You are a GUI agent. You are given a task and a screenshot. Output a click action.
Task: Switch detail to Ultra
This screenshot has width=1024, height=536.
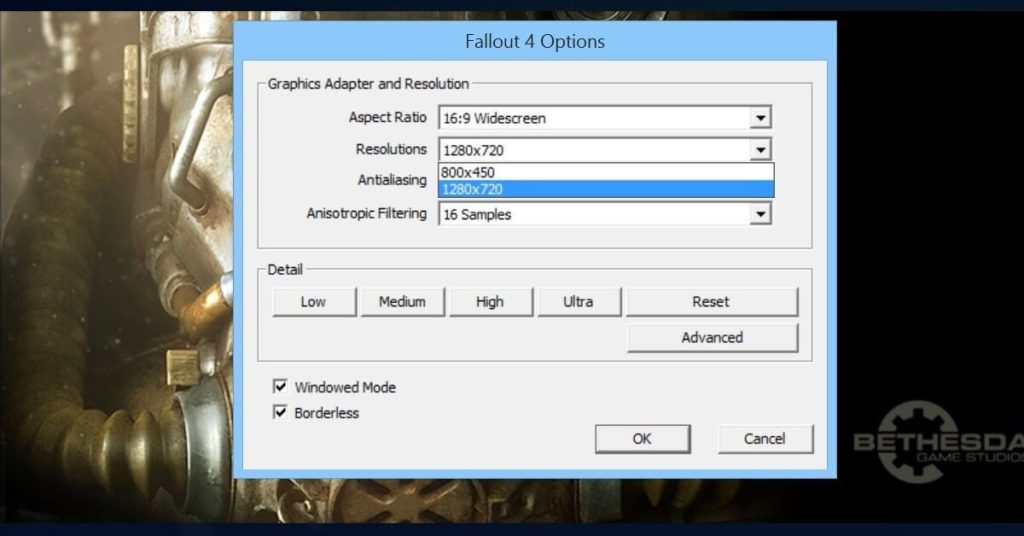coord(578,302)
